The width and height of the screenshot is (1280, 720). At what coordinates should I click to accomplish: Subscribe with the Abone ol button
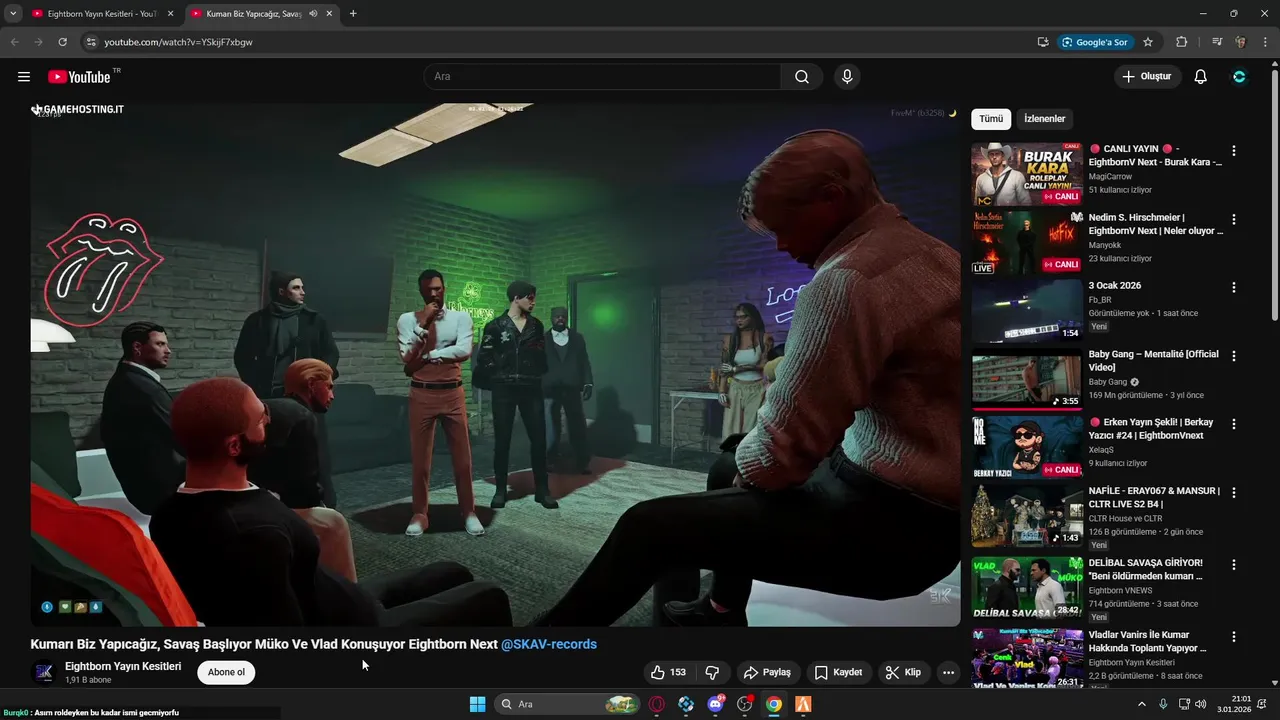click(226, 672)
